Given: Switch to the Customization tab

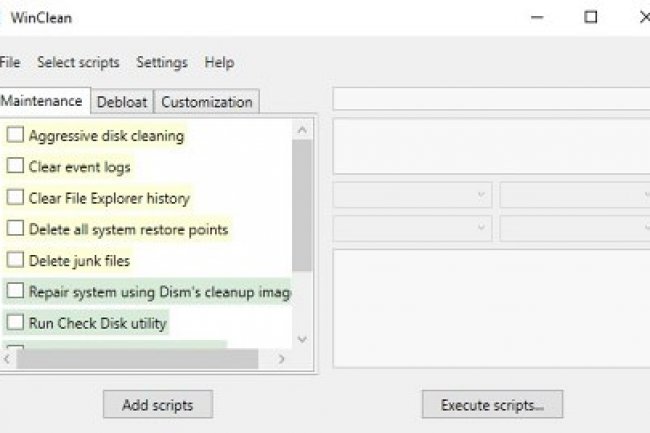Looking at the screenshot, I should tap(206, 102).
